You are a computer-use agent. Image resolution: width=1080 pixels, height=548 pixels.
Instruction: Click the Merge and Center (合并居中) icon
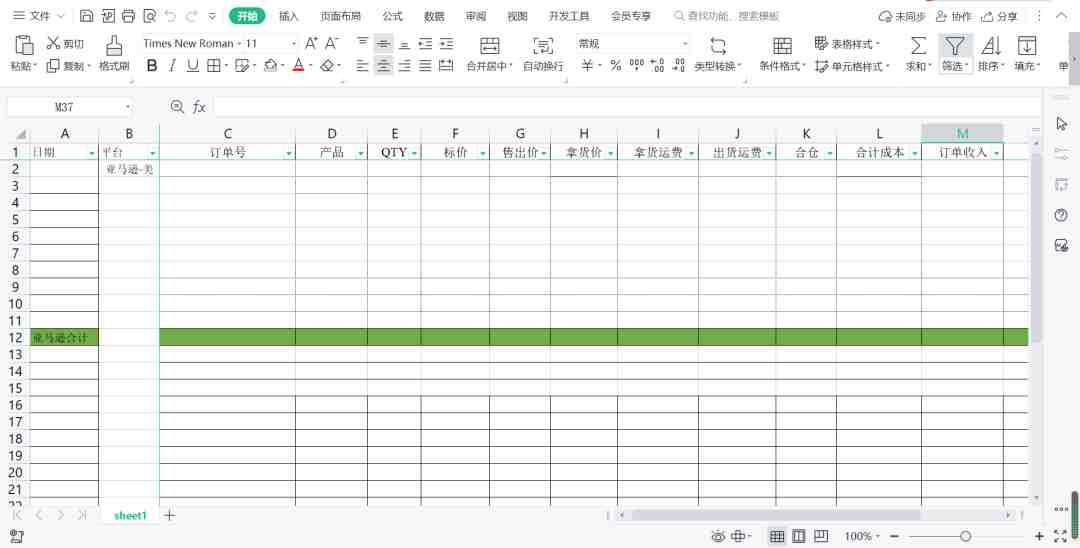click(x=489, y=46)
